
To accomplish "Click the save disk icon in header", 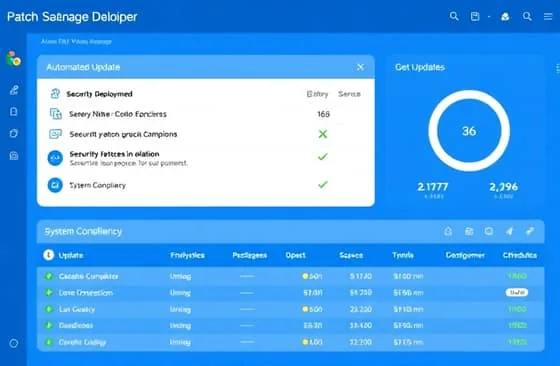I will click(x=475, y=16).
